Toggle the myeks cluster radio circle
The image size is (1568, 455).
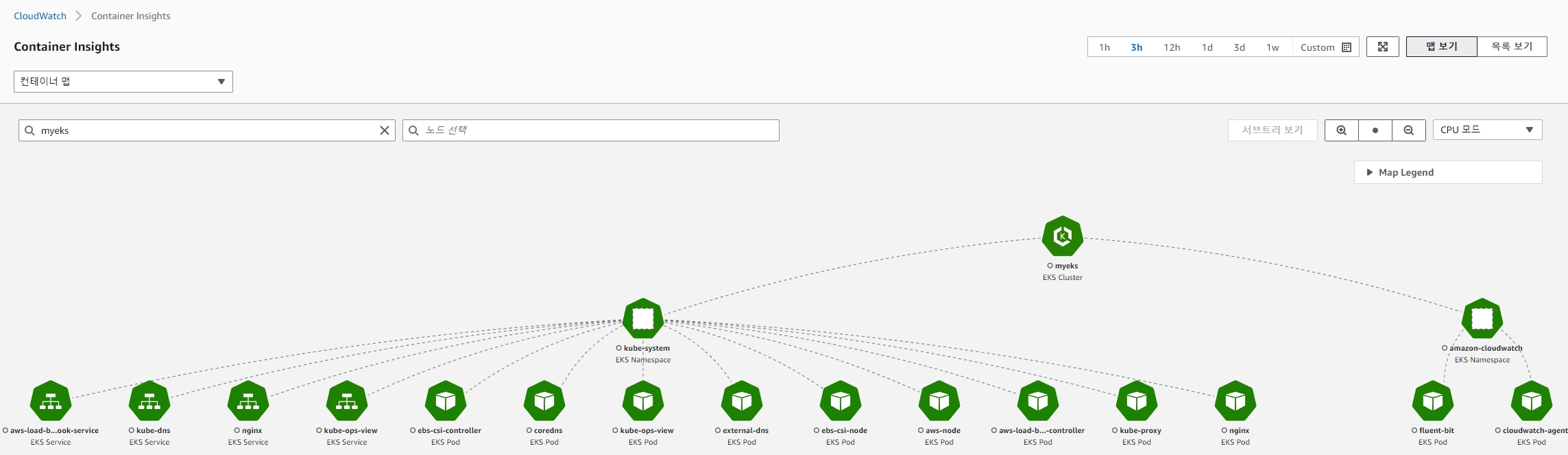(1050, 266)
